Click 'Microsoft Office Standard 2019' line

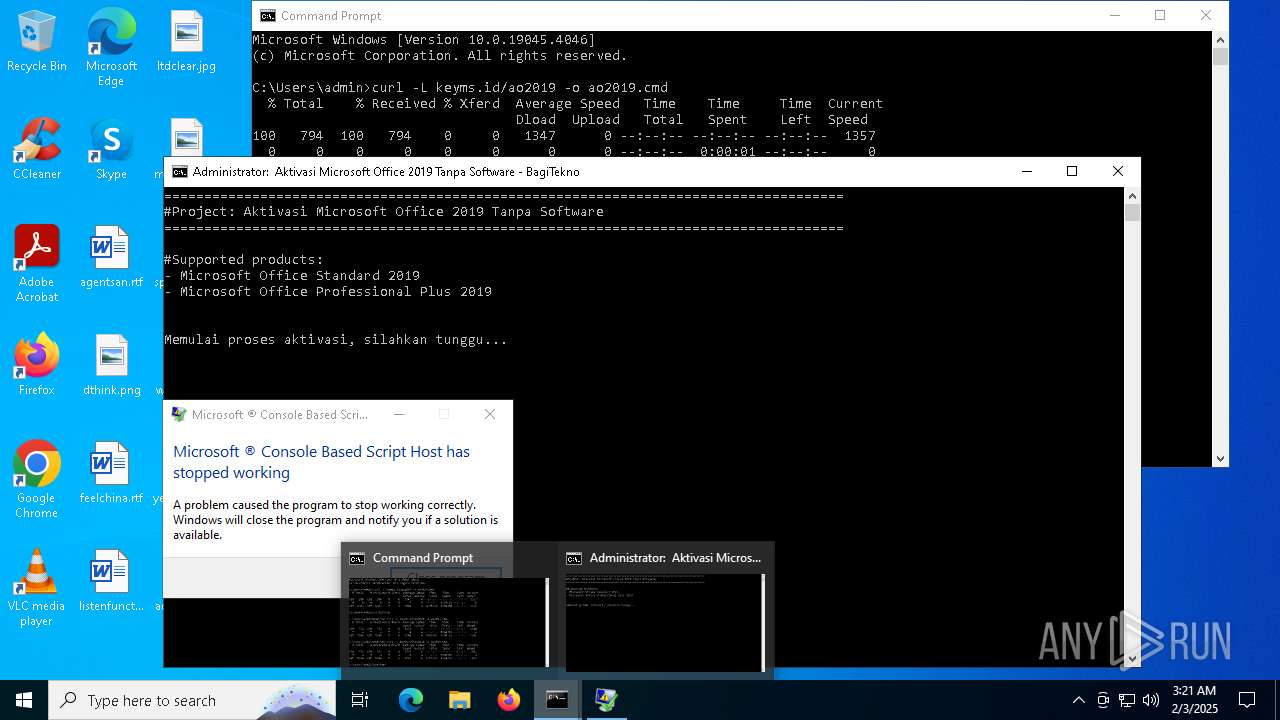(292, 276)
